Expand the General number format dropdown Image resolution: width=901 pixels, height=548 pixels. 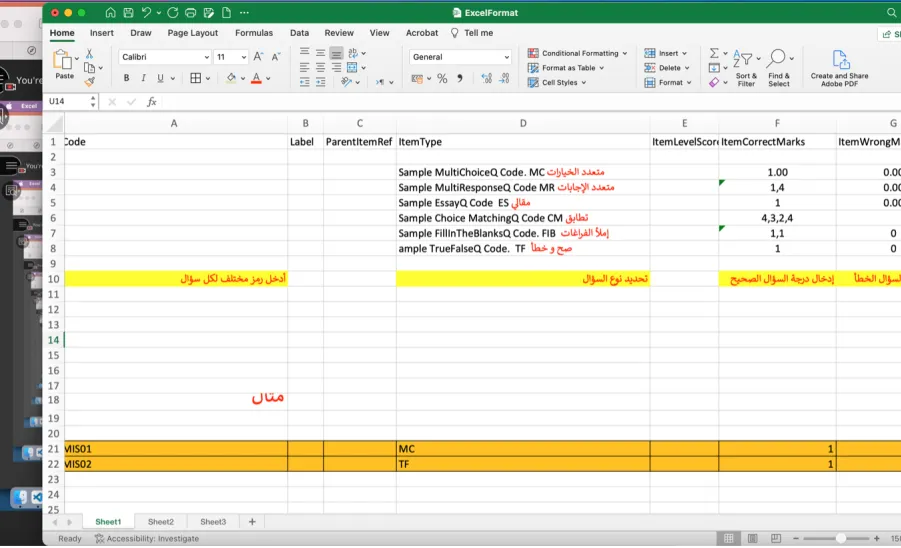[x=460, y=57]
